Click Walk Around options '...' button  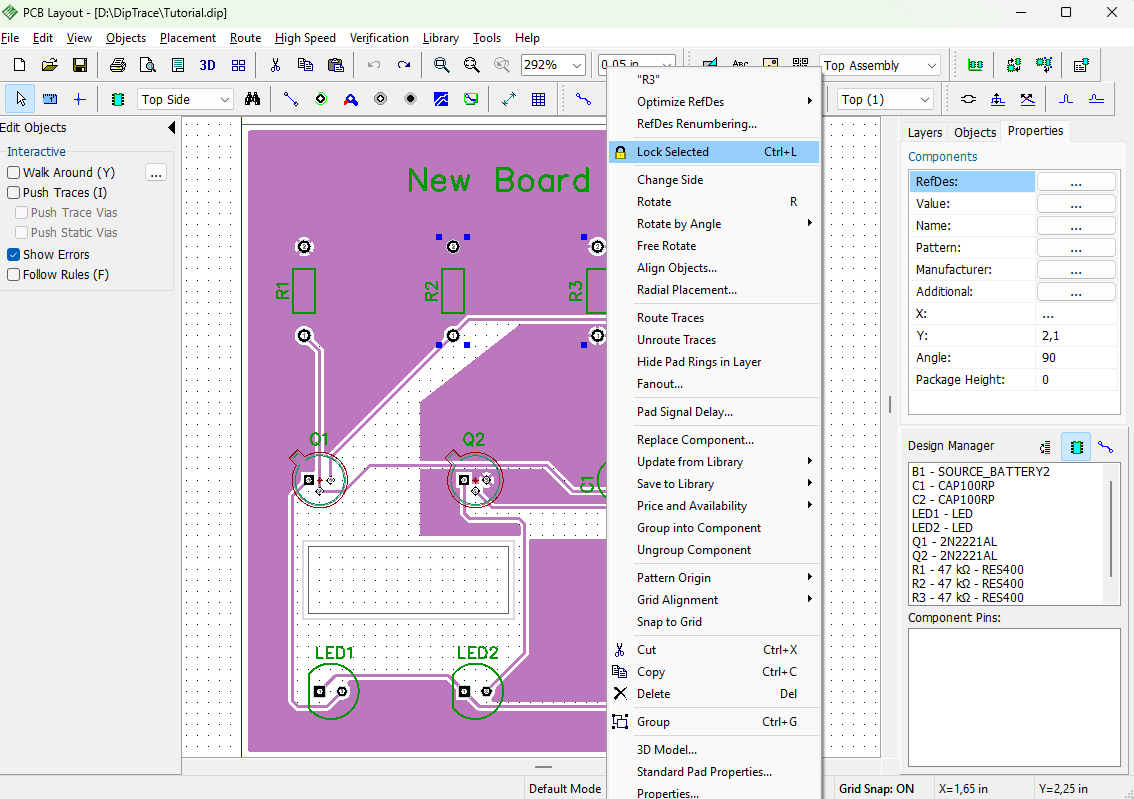[155, 173]
